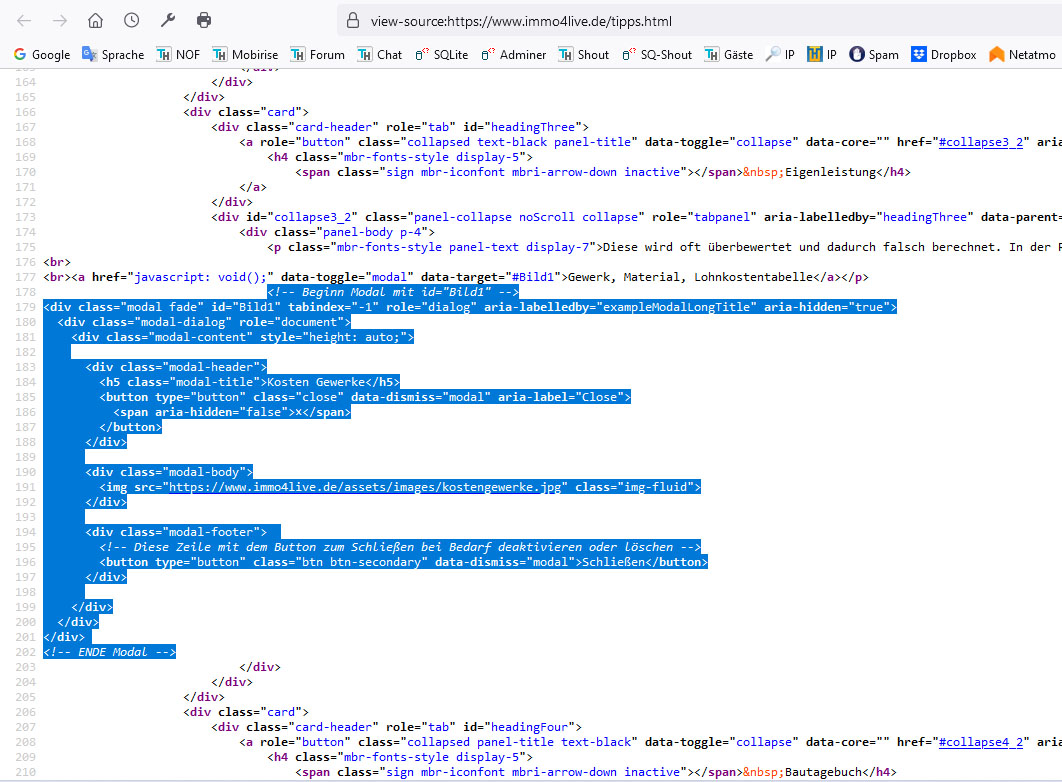Open the Adminer bookmark
1062x782 pixels.
coord(513,55)
